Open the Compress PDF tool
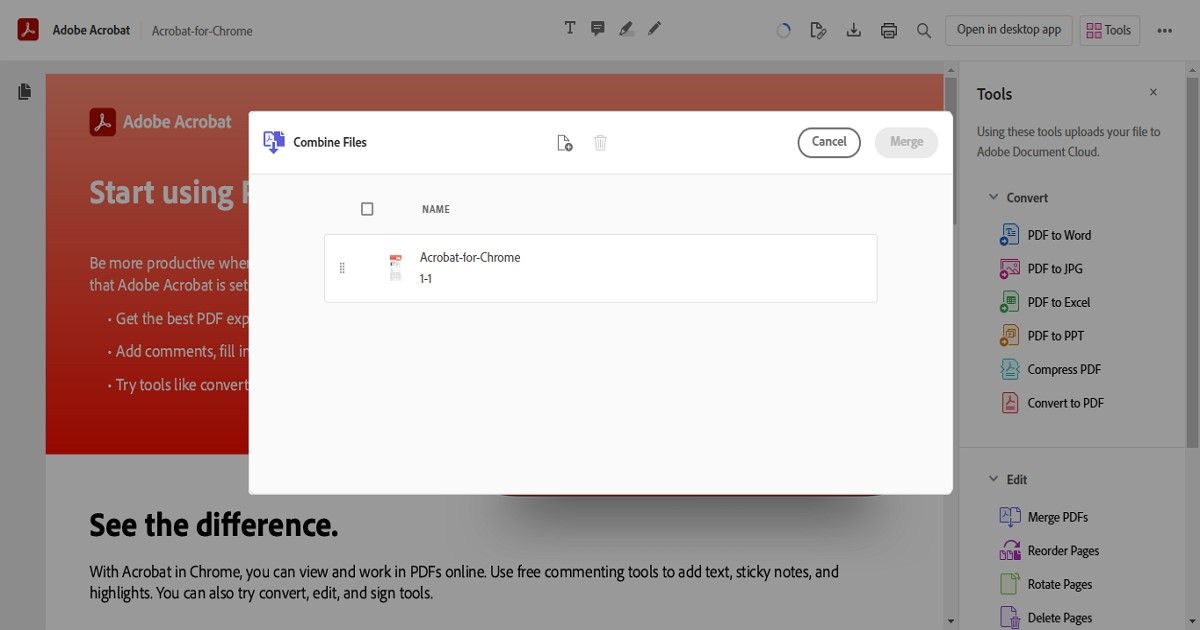Viewport: 1200px width, 630px height. 1050,370
